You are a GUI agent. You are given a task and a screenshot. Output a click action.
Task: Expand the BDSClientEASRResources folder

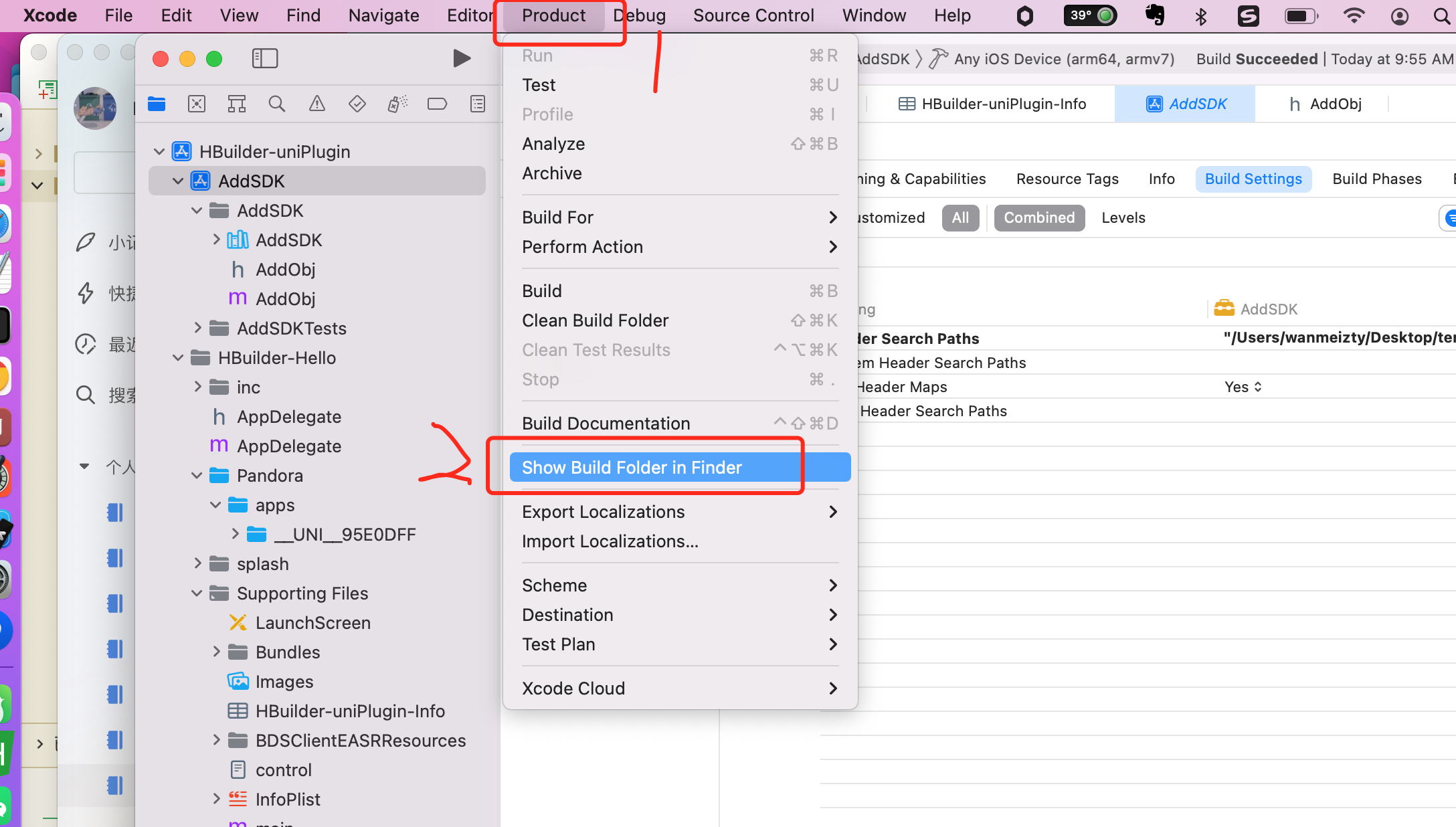[x=216, y=740]
